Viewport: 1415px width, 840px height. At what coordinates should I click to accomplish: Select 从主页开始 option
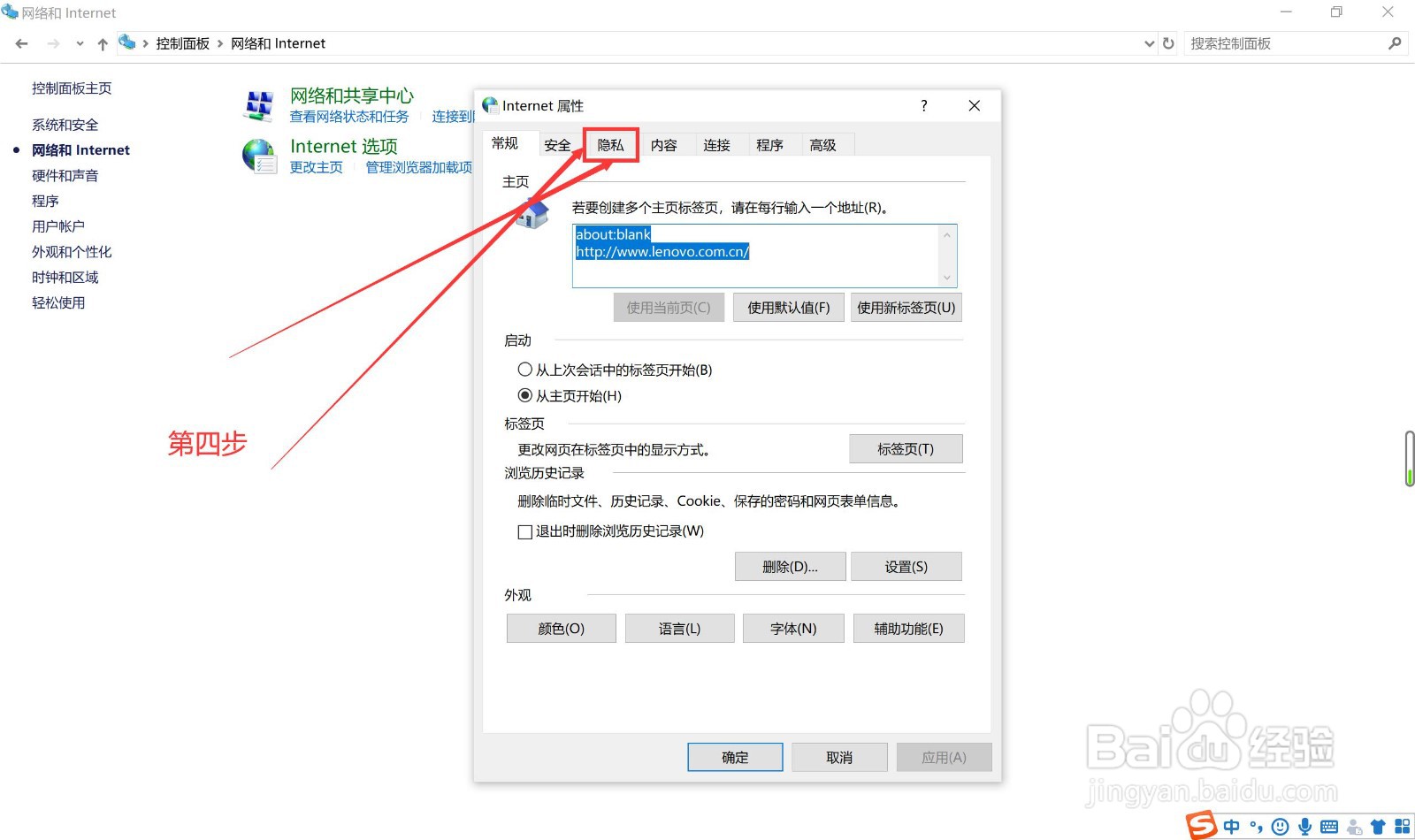525,395
